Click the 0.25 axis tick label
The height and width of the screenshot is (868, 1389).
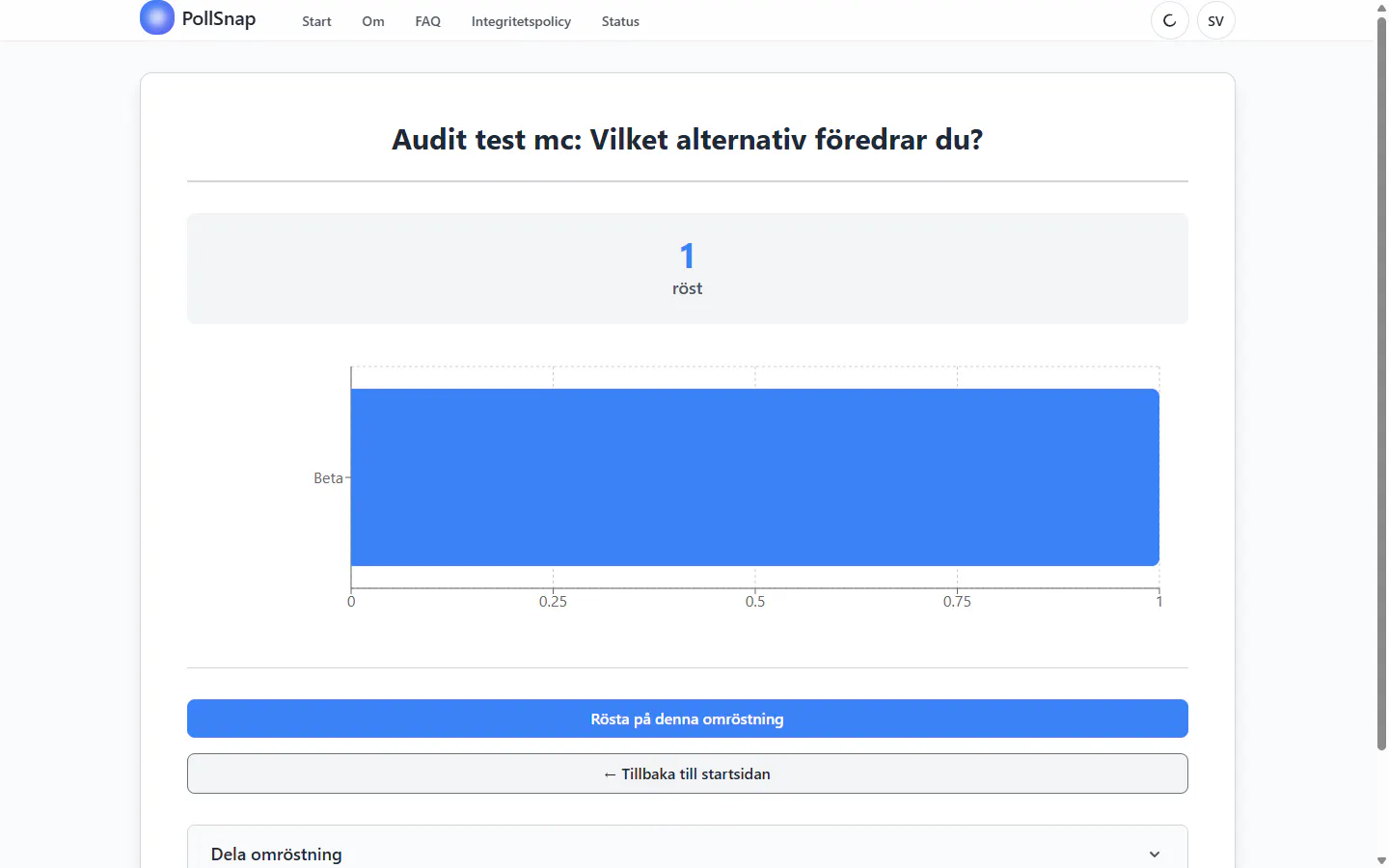point(553,602)
